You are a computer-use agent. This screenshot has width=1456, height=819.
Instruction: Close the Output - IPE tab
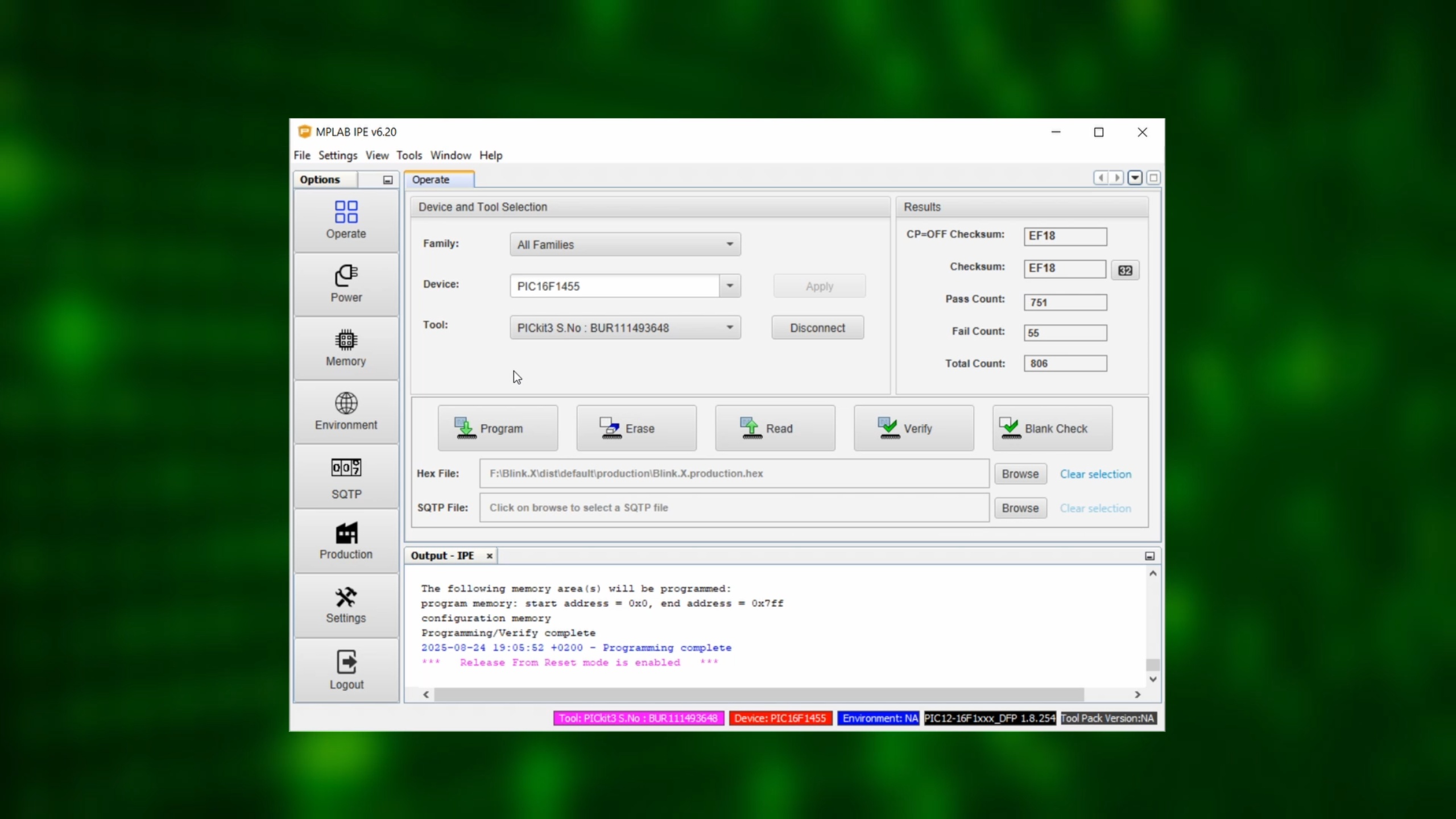pos(489,556)
